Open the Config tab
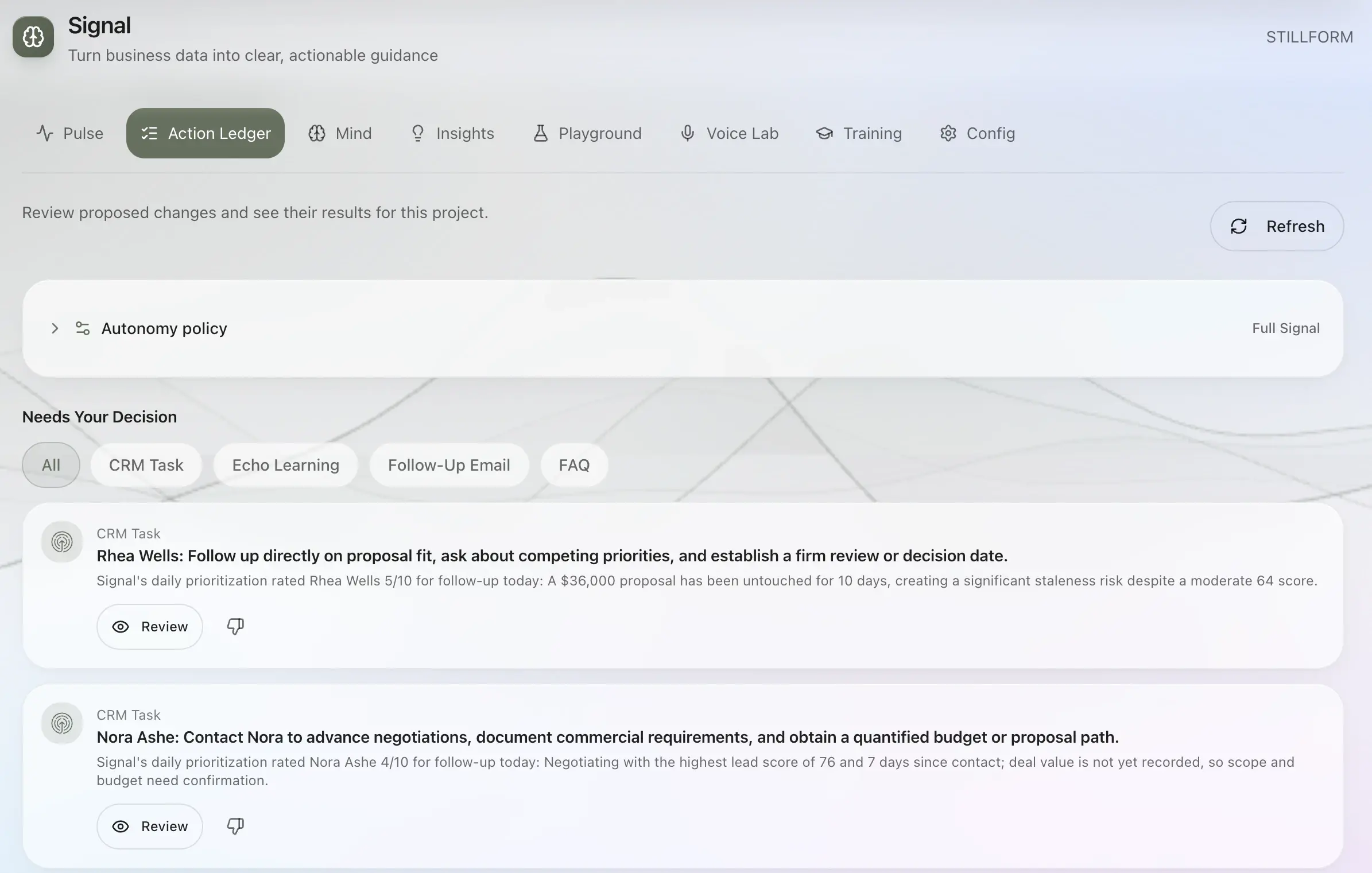This screenshot has height=873, width=1372. pos(978,133)
